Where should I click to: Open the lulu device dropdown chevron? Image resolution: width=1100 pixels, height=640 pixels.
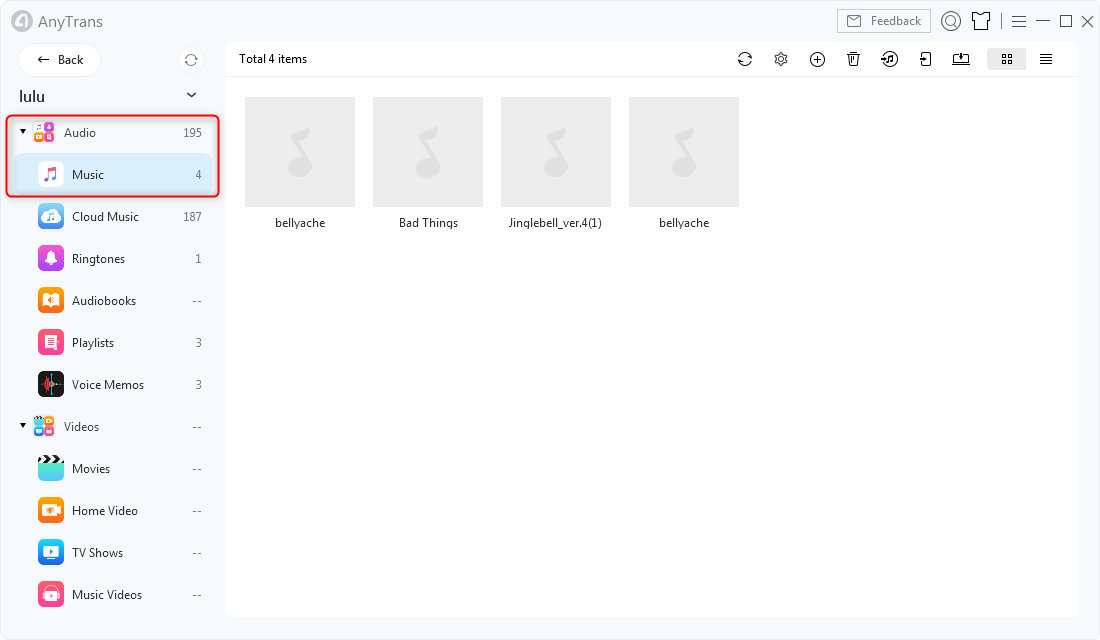click(x=192, y=95)
